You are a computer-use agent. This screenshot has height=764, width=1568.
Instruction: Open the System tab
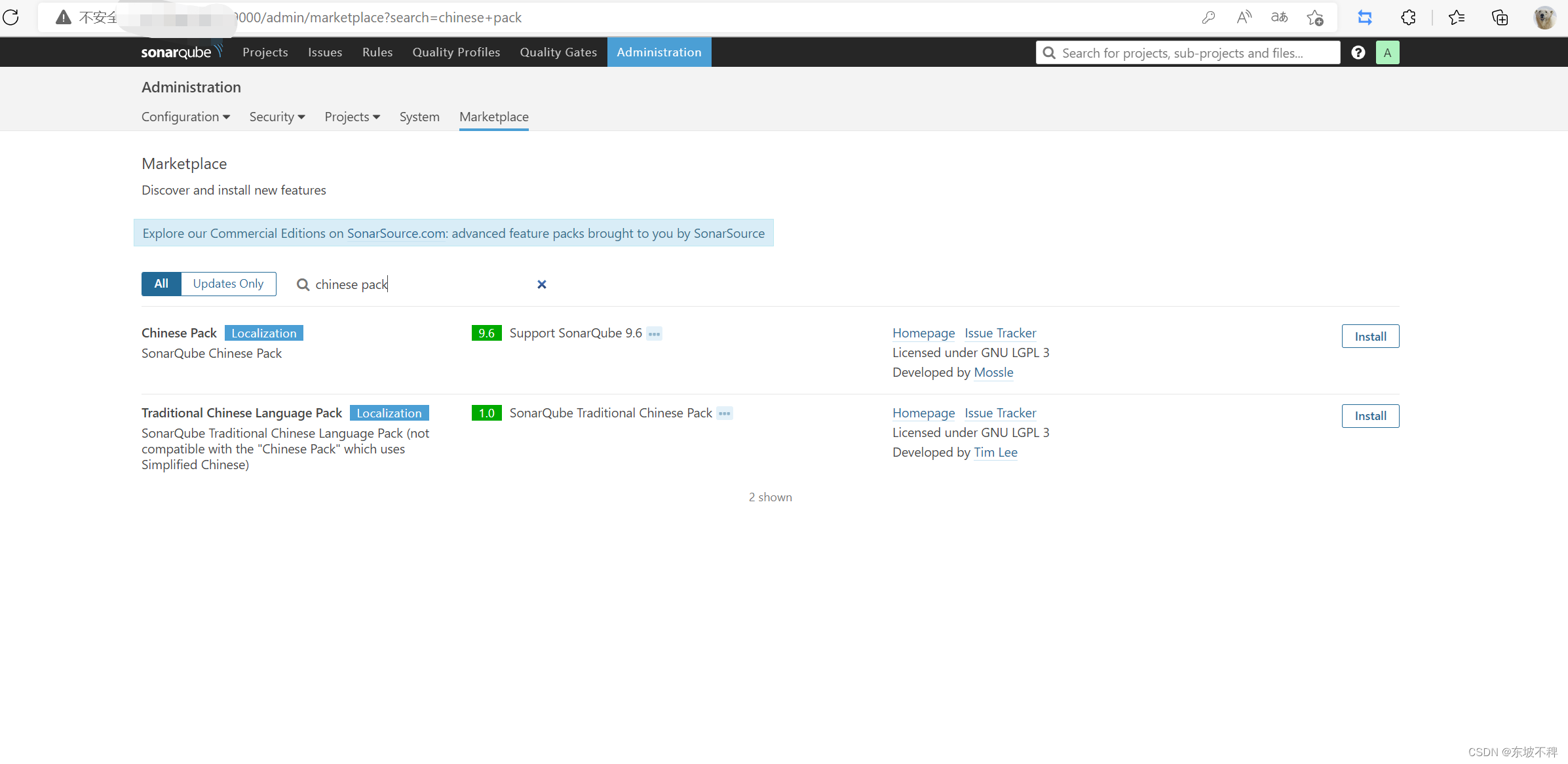click(x=419, y=117)
